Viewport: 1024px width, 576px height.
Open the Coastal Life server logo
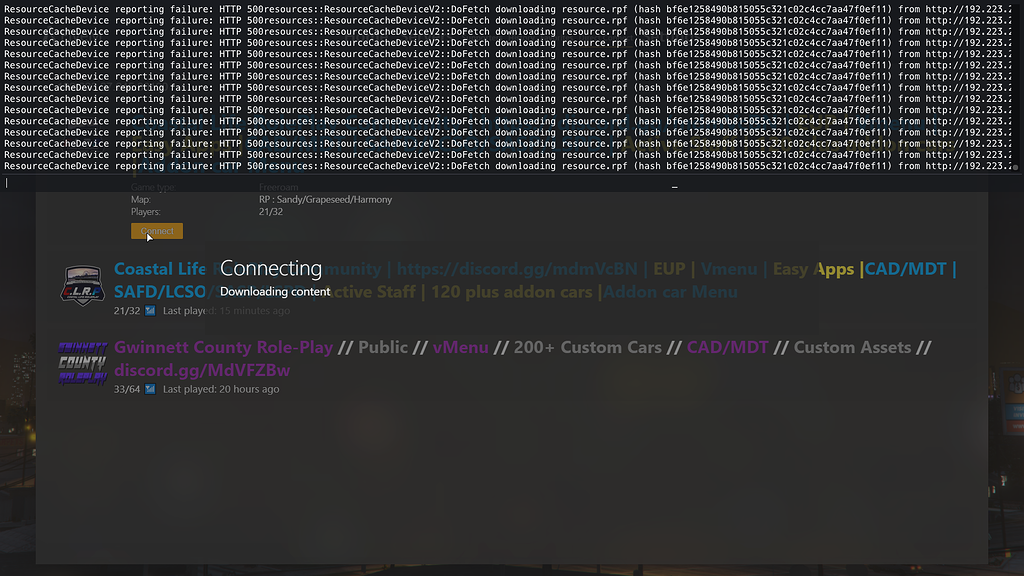pyautogui.click(x=82, y=285)
